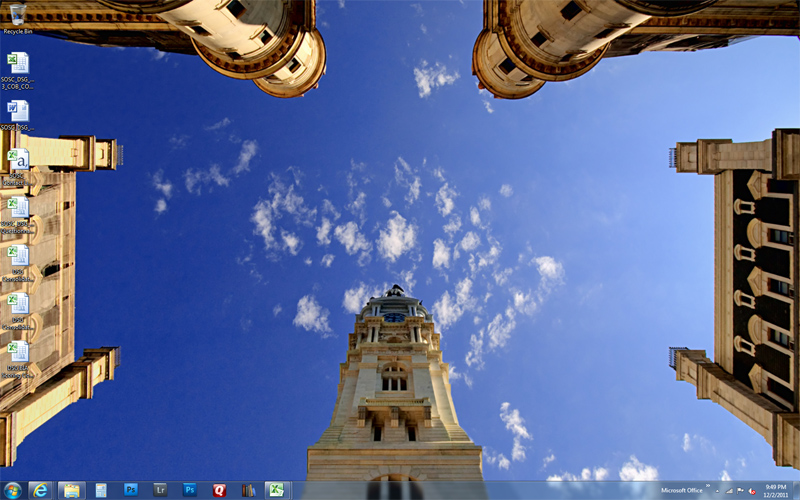Open Photoshop icon right of Lightroom
Viewport: 800px width, 500px height.
tap(189, 490)
